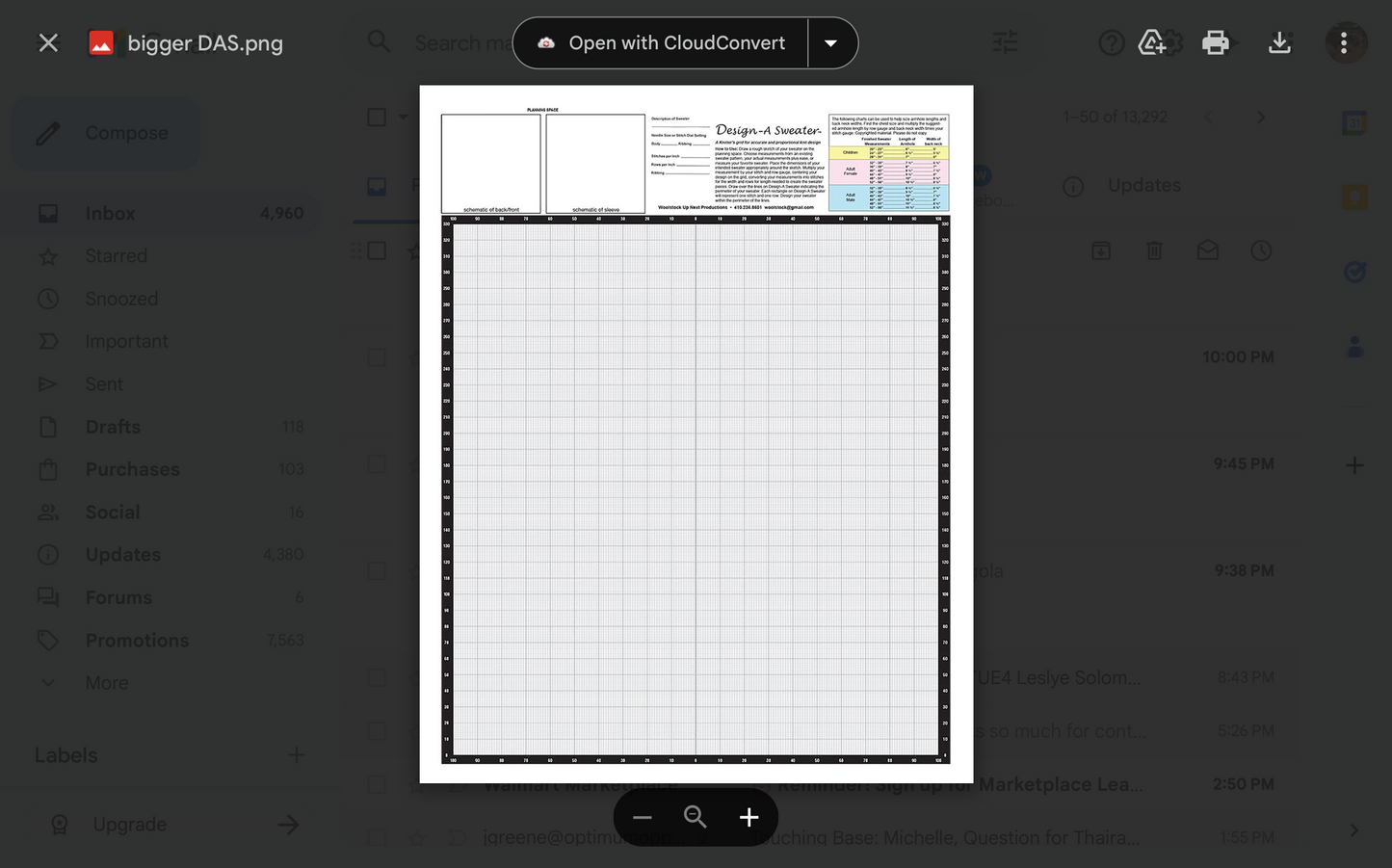Screen dimensions: 1392x868
Task: Click the Compose pencil icon
Action: pyautogui.click(x=47, y=132)
